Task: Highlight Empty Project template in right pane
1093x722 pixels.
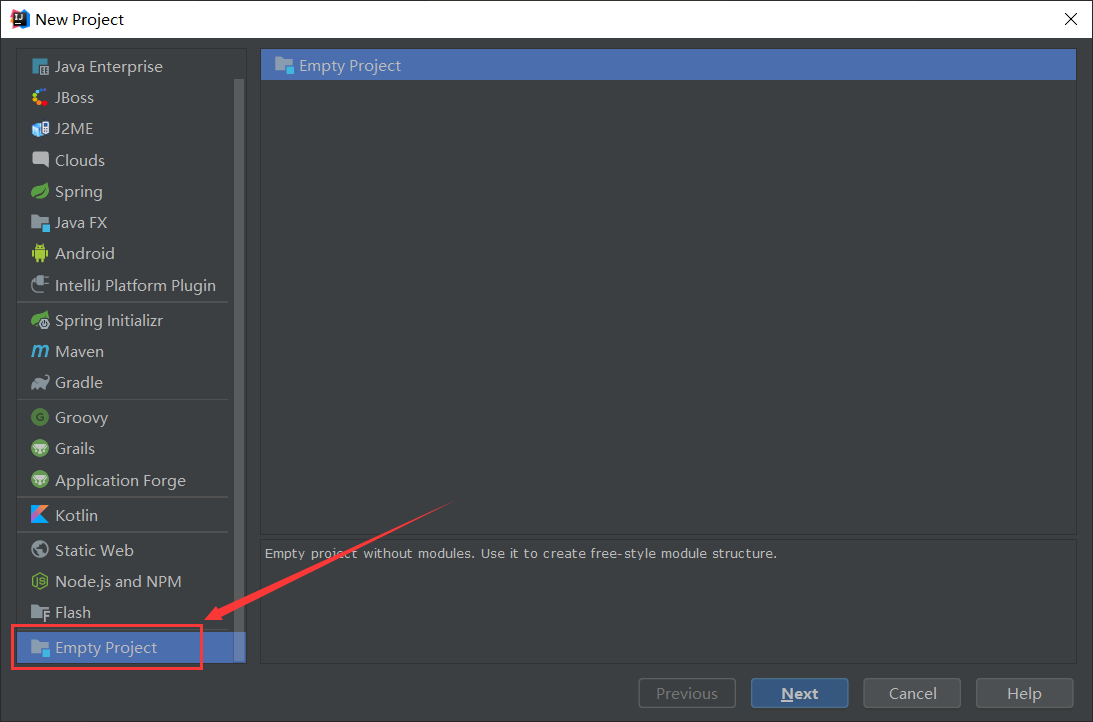Action: tap(349, 66)
